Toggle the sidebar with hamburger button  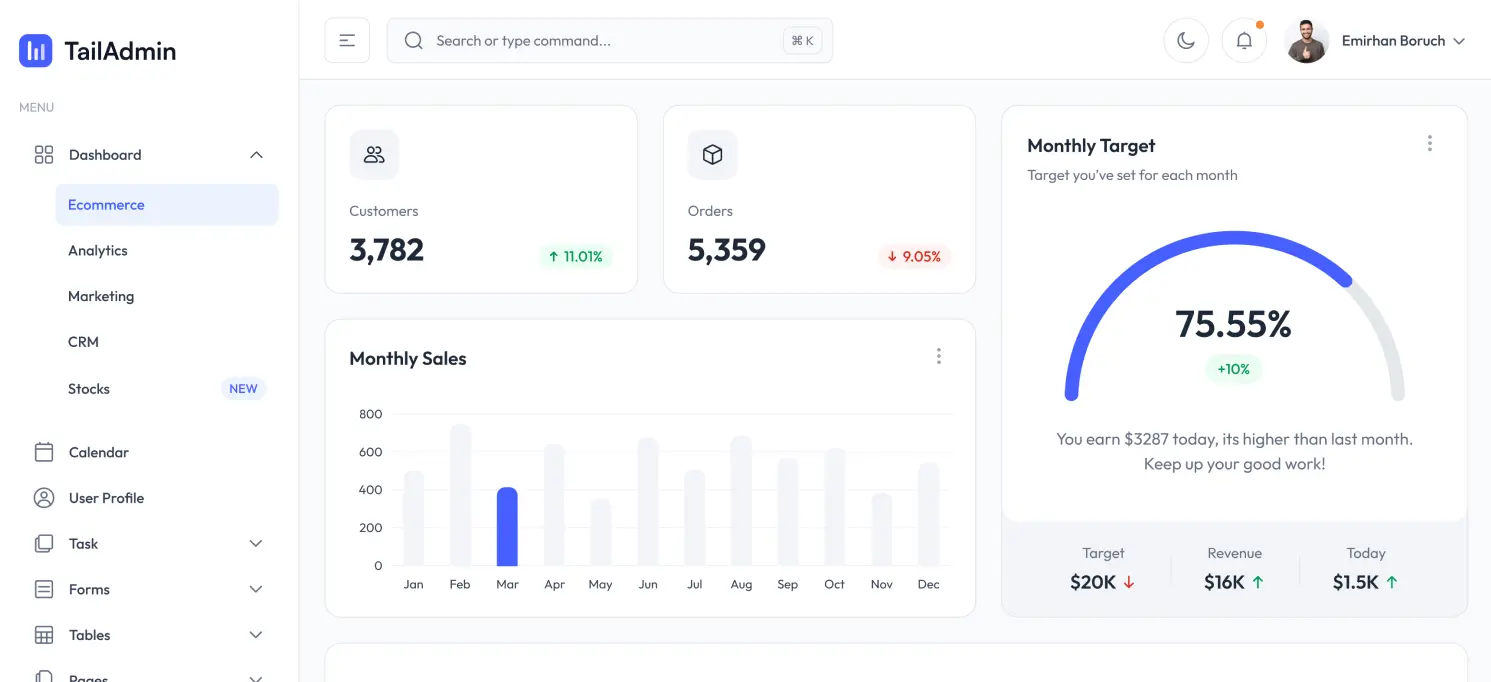click(x=347, y=41)
